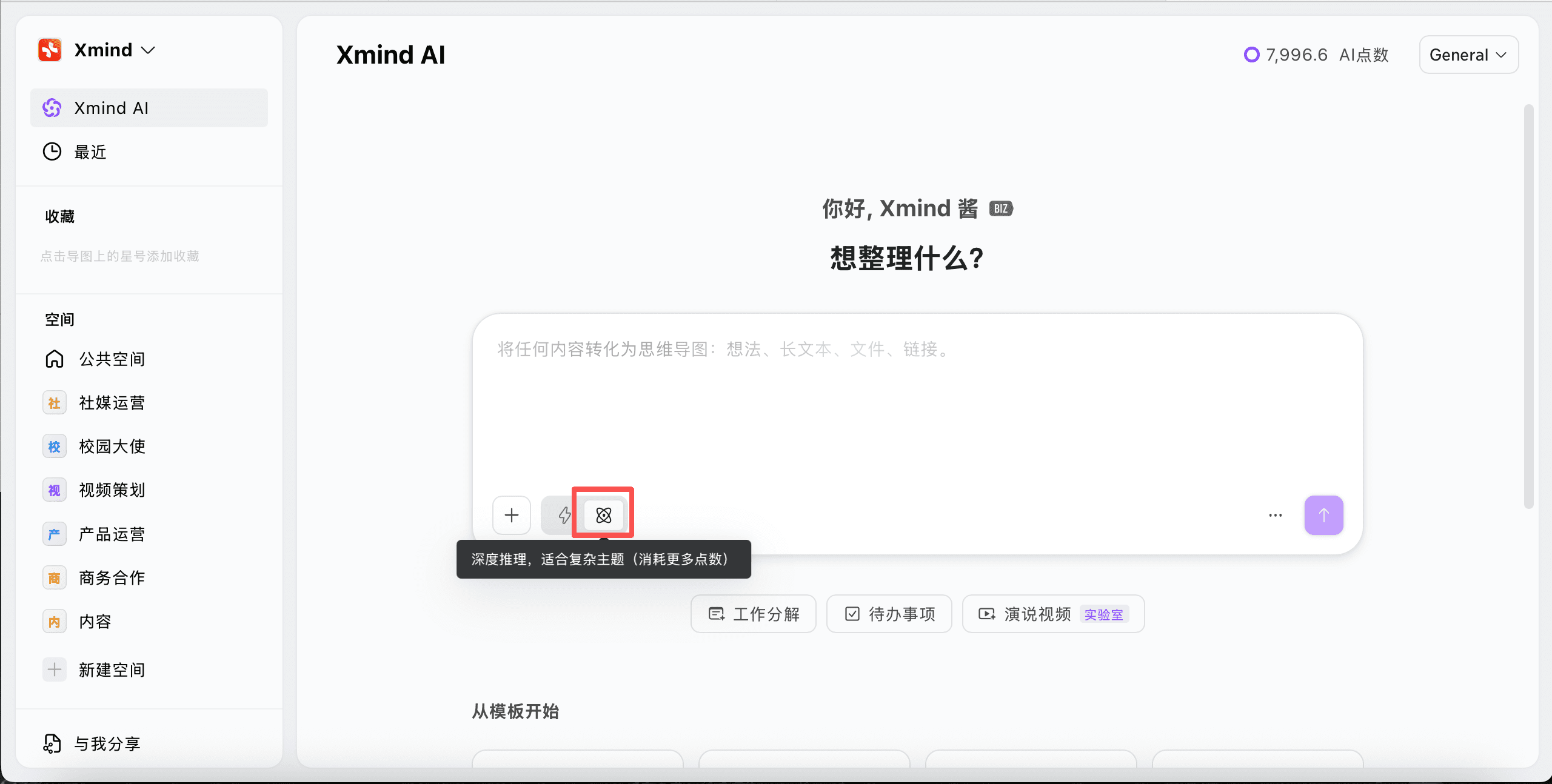The width and height of the screenshot is (1552, 784).
Task: Click the 工作分解 list icon
Action: tap(717, 614)
